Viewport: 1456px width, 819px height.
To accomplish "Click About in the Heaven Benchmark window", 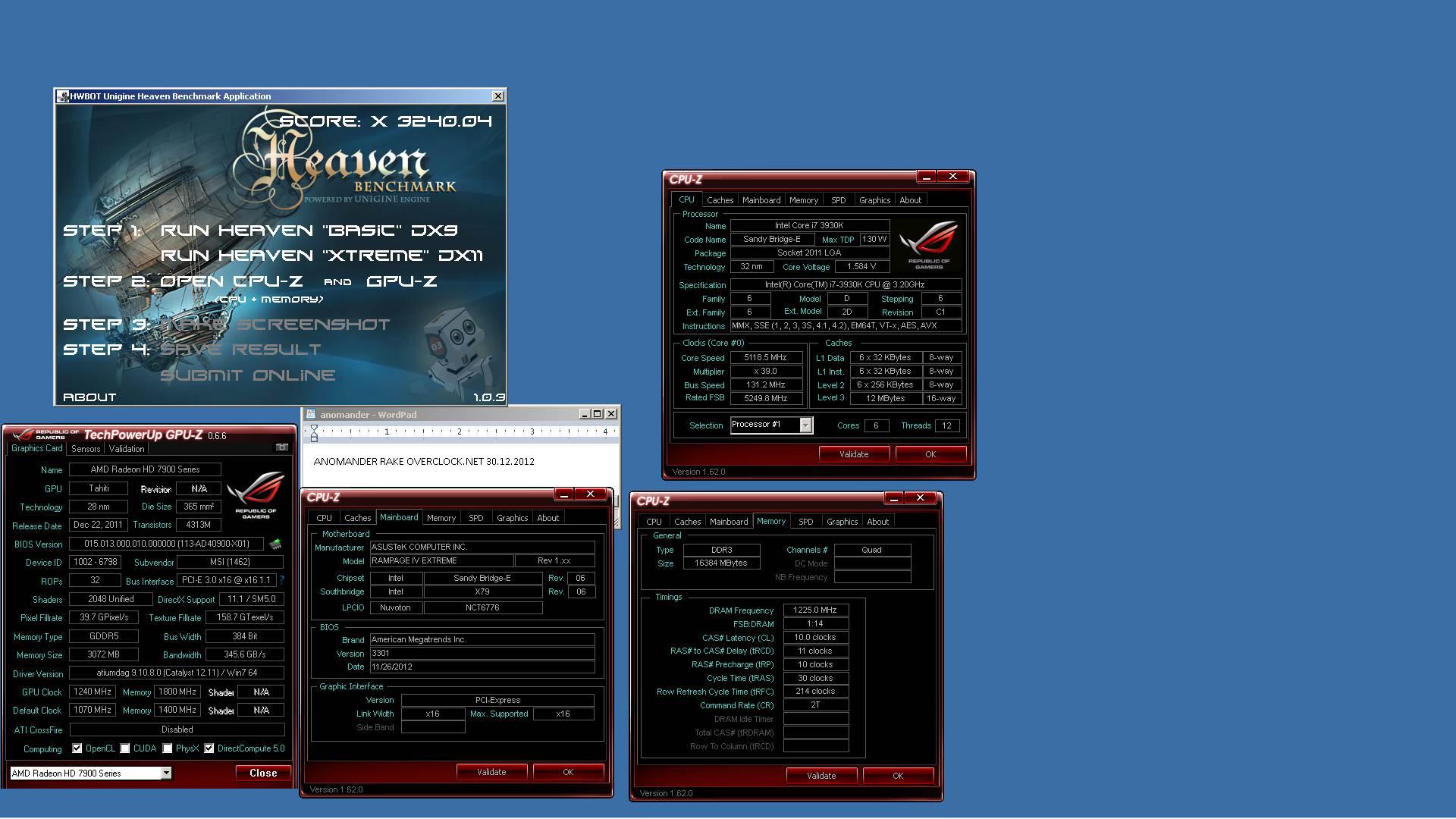I will 89,397.
